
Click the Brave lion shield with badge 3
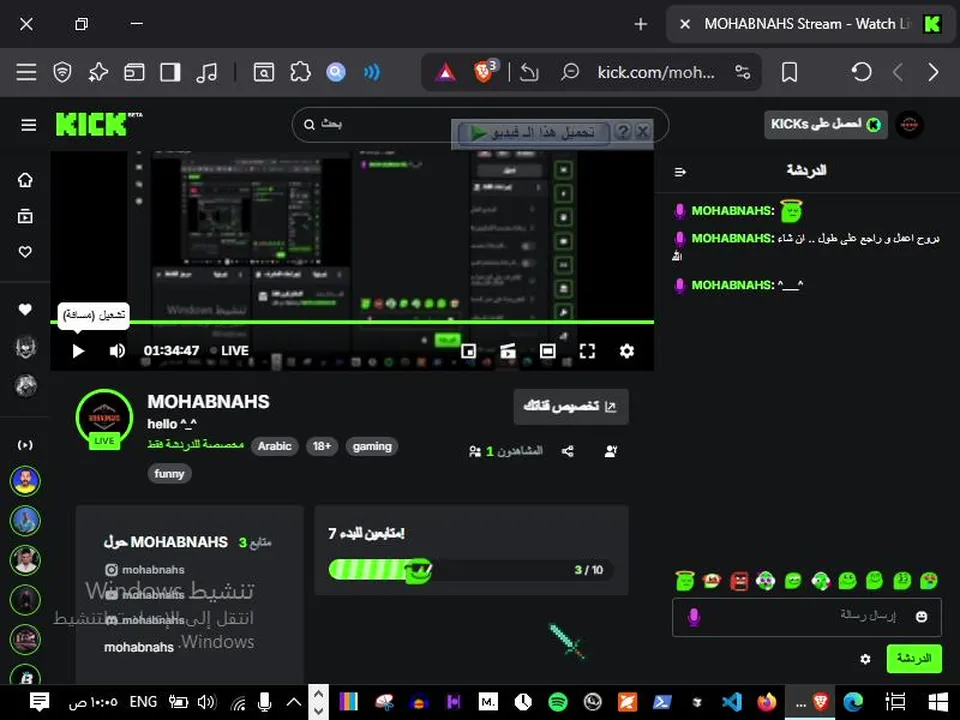coord(484,72)
